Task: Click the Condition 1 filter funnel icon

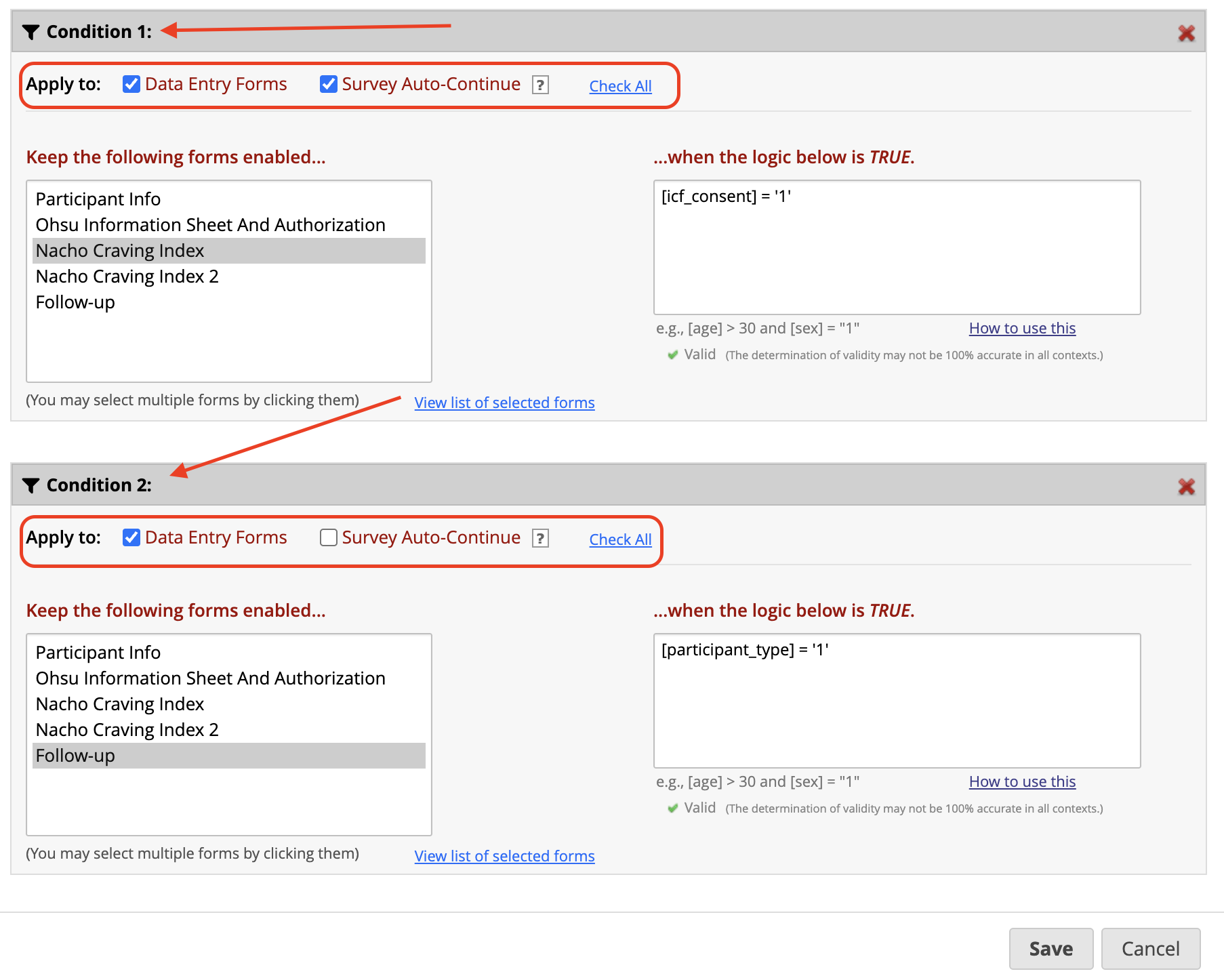Action: click(x=30, y=32)
